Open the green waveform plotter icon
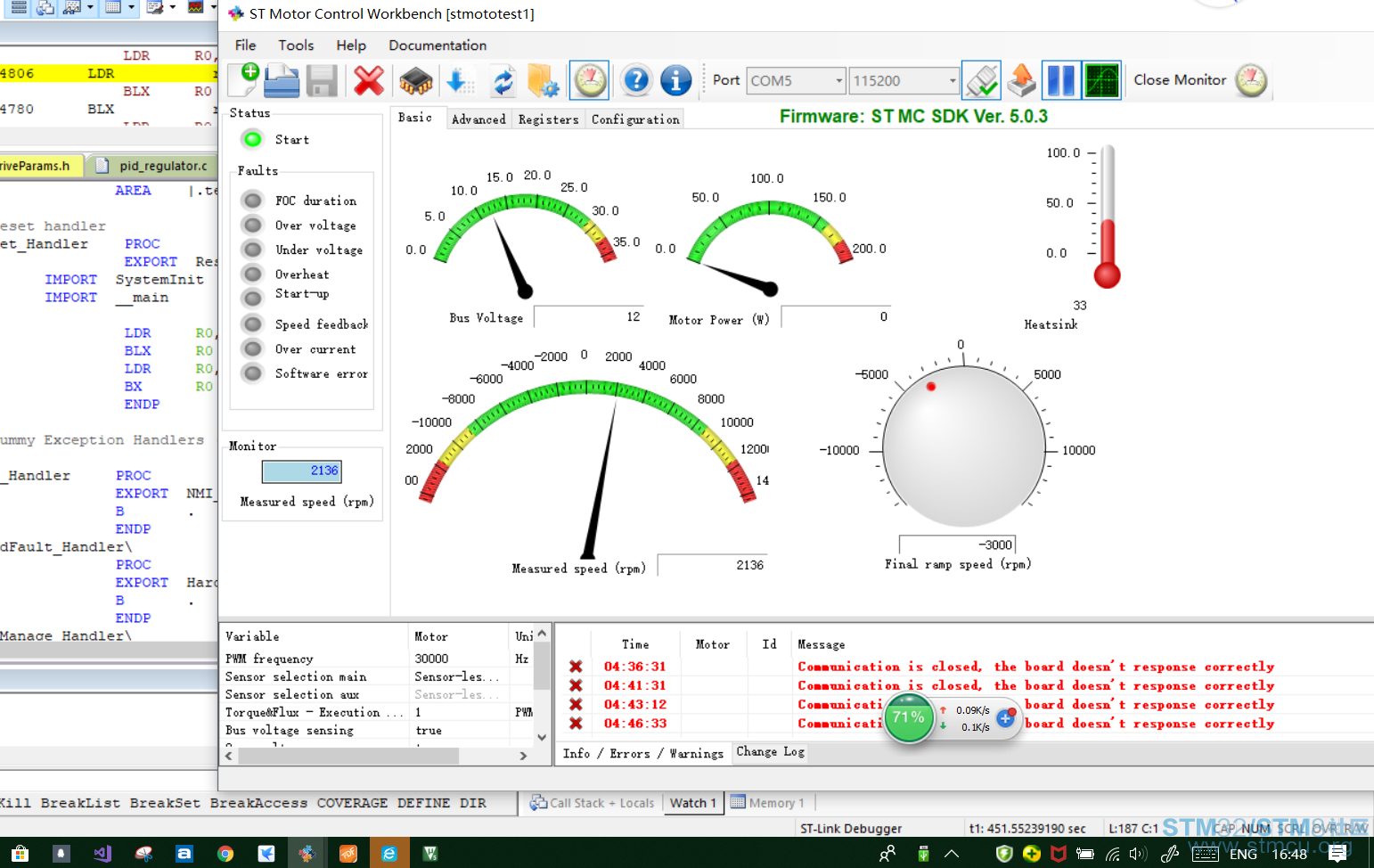This screenshot has height=868, width=1374. pos(1101,80)
